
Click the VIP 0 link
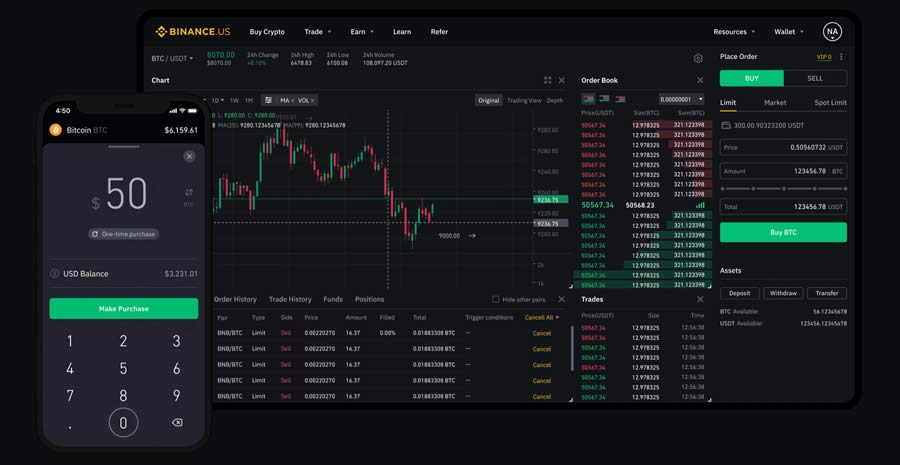point(824,57)
